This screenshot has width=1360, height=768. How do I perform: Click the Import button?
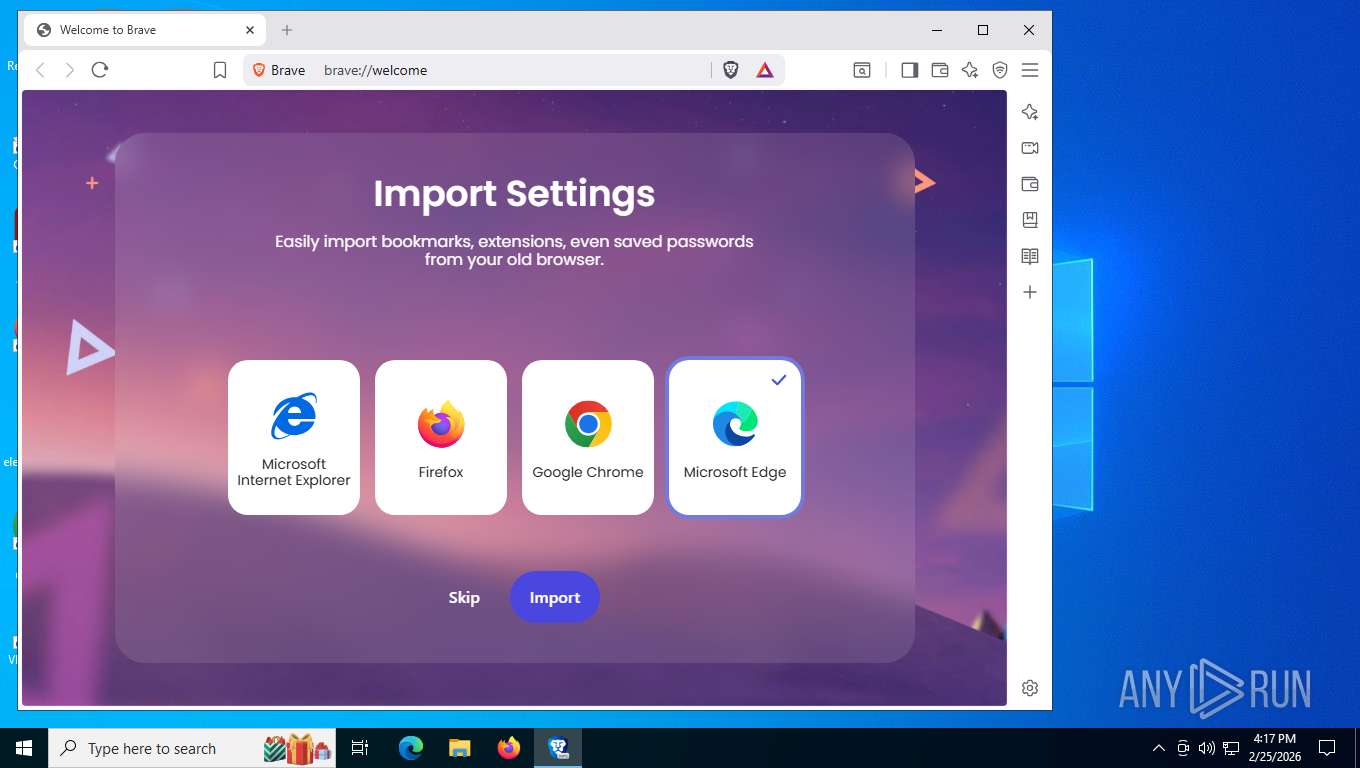(x=555, y=597)
